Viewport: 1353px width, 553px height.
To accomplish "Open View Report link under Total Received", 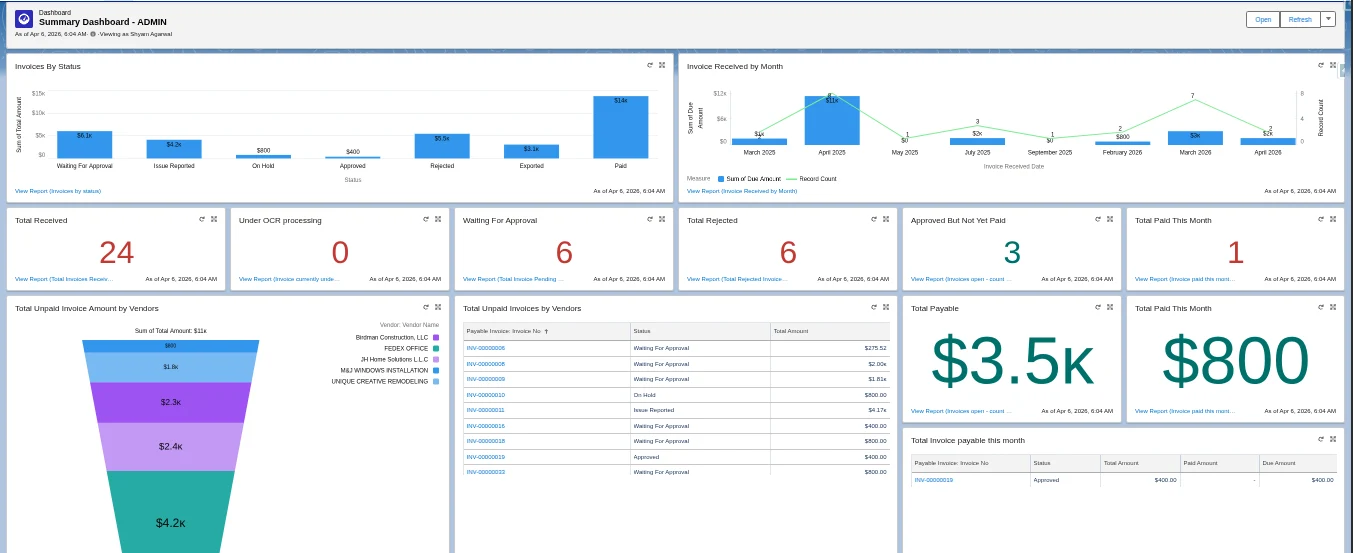I will pyautogui.click(x=64, y=279).
